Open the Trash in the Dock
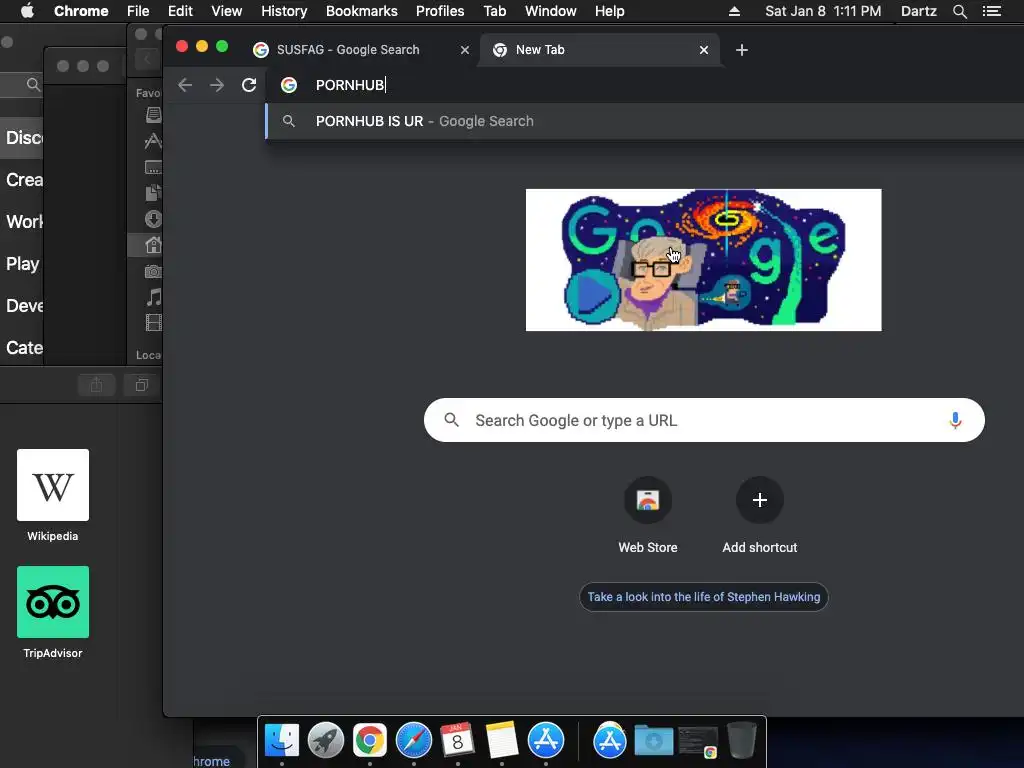Image resolution: width=1024 pixels, height=768 pixels. [x=742, y=739]
